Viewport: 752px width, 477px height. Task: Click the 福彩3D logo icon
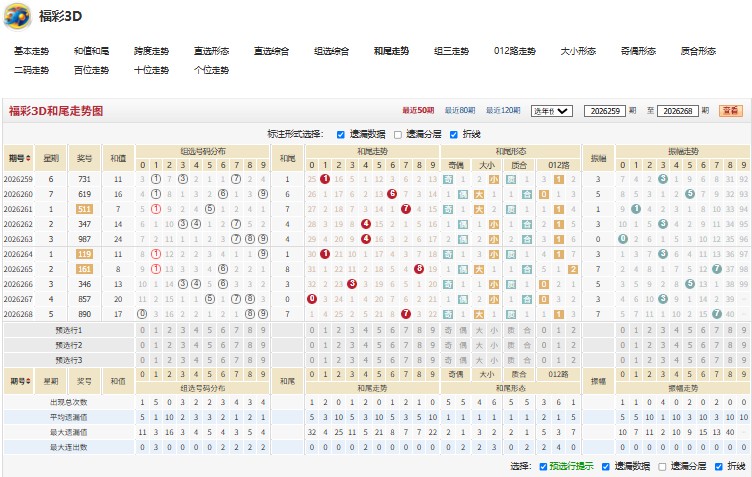tap(17, 16)
